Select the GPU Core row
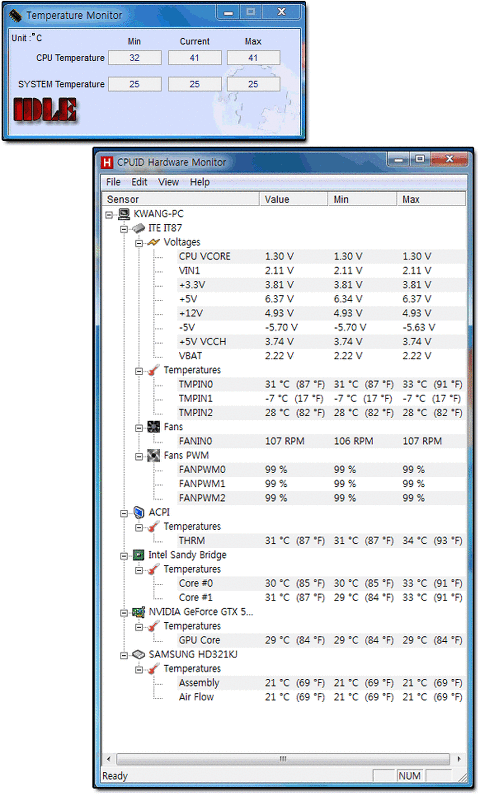 pos(321,640)
